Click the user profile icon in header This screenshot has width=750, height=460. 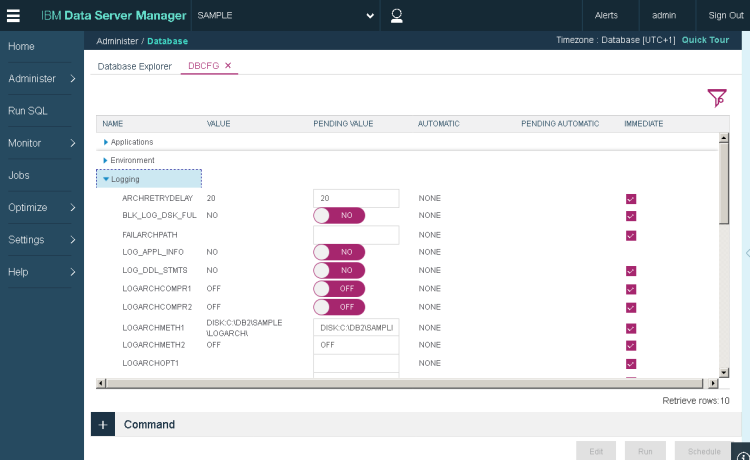pyautogui.click(x=396, y=15)
